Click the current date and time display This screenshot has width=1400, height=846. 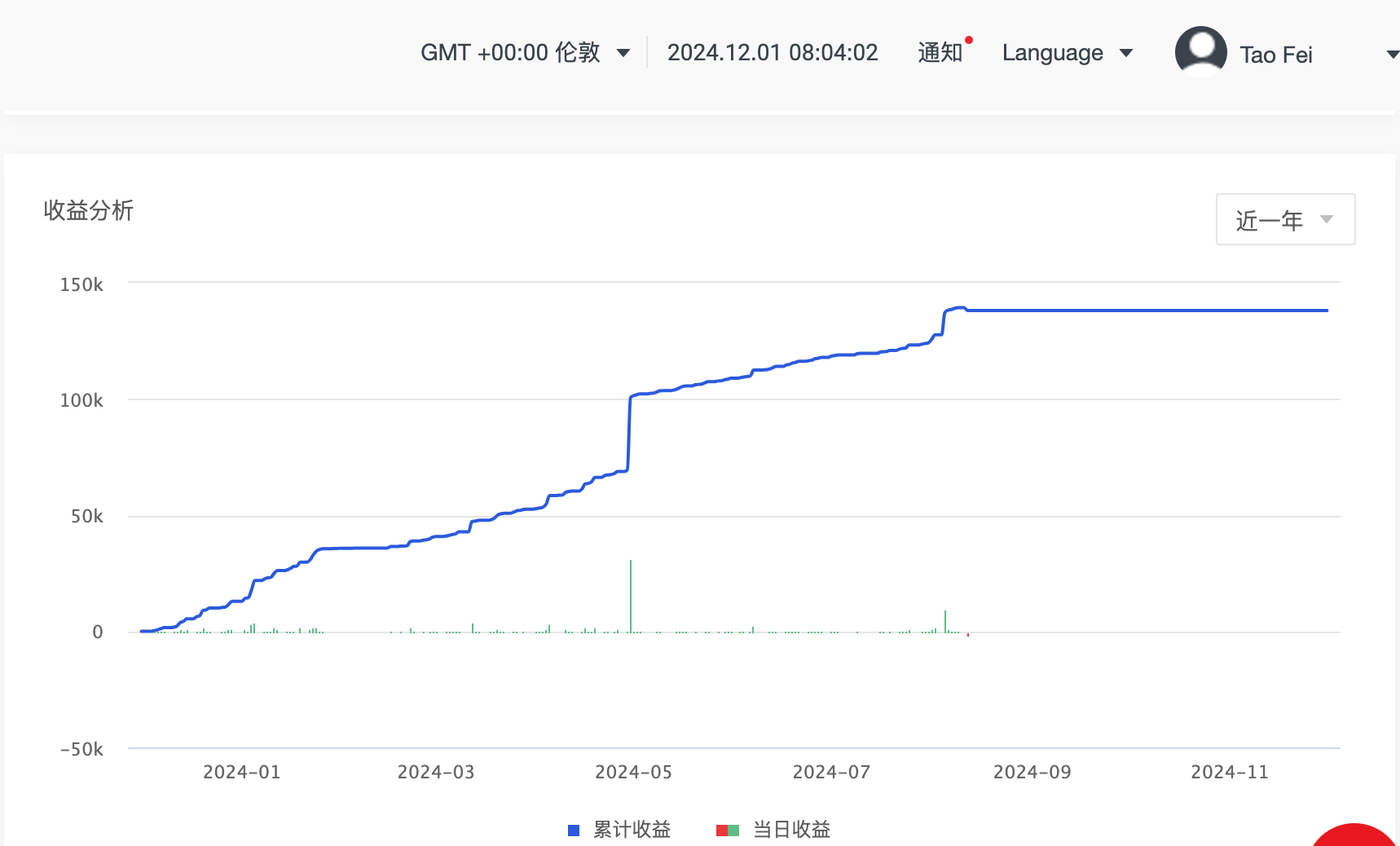pyautogui.click(x=773, y=52)
